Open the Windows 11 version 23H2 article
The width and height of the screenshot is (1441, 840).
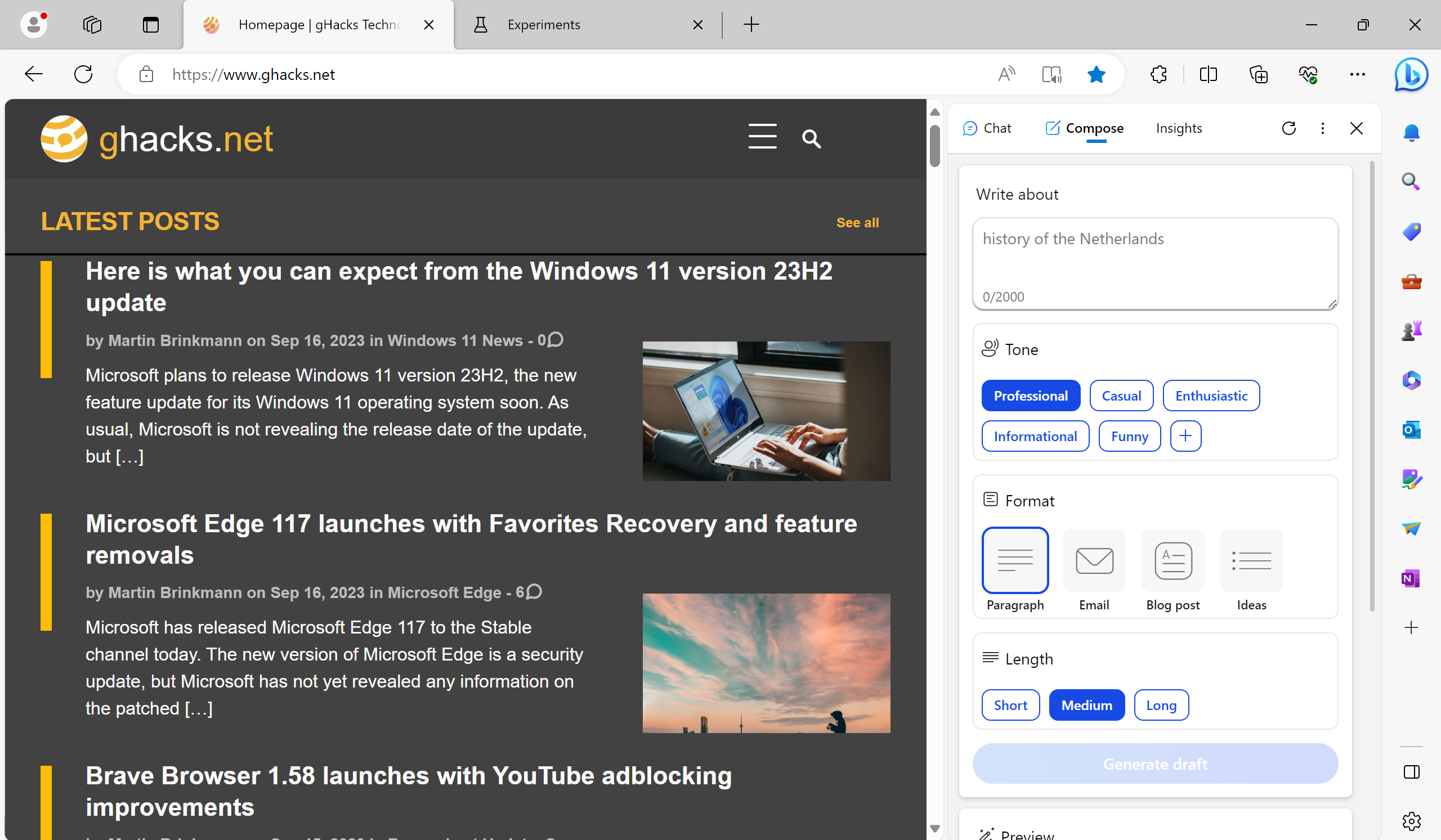pyautogui.click(x=459, y=287)
